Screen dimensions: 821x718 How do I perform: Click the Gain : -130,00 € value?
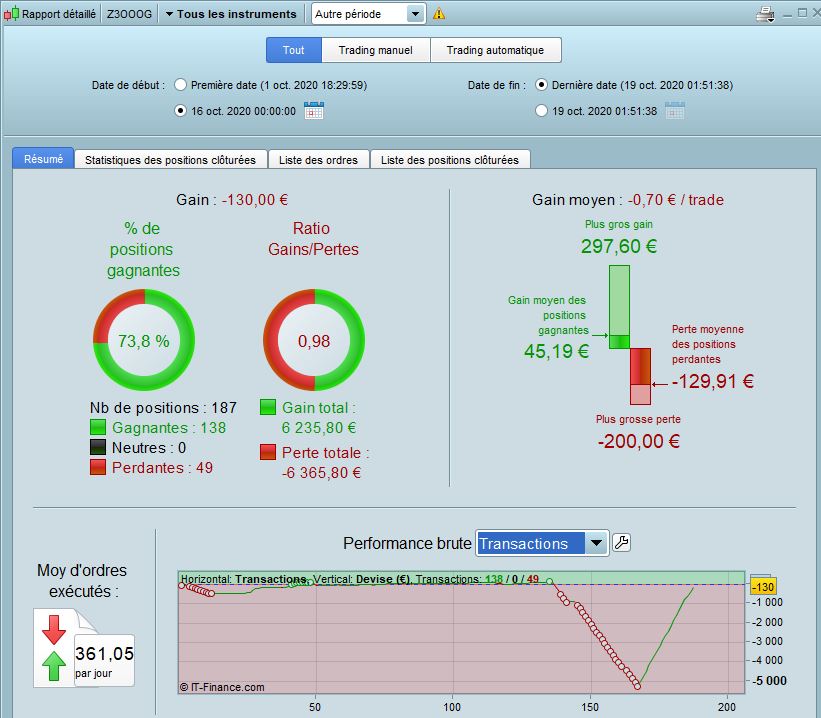pos(232,200)
